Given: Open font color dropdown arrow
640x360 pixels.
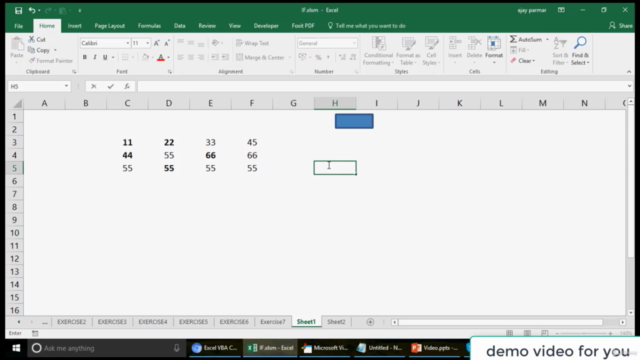Looking at the screenshot, I should click(169, 58).
